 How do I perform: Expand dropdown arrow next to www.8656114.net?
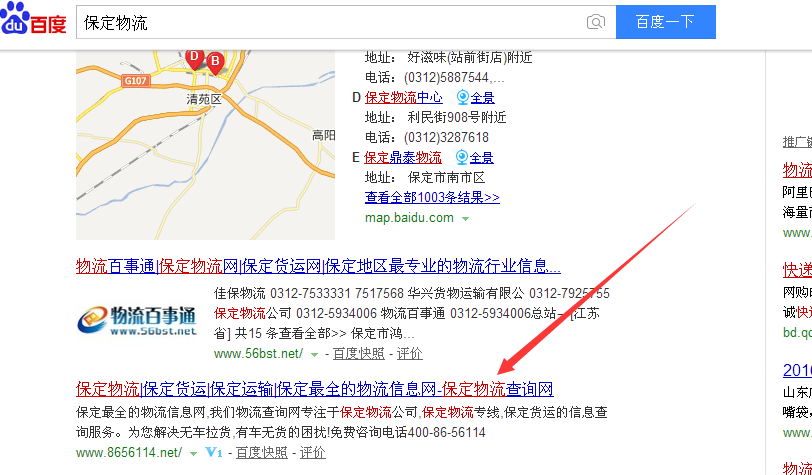pyautogui.click(x=193, y=454)
